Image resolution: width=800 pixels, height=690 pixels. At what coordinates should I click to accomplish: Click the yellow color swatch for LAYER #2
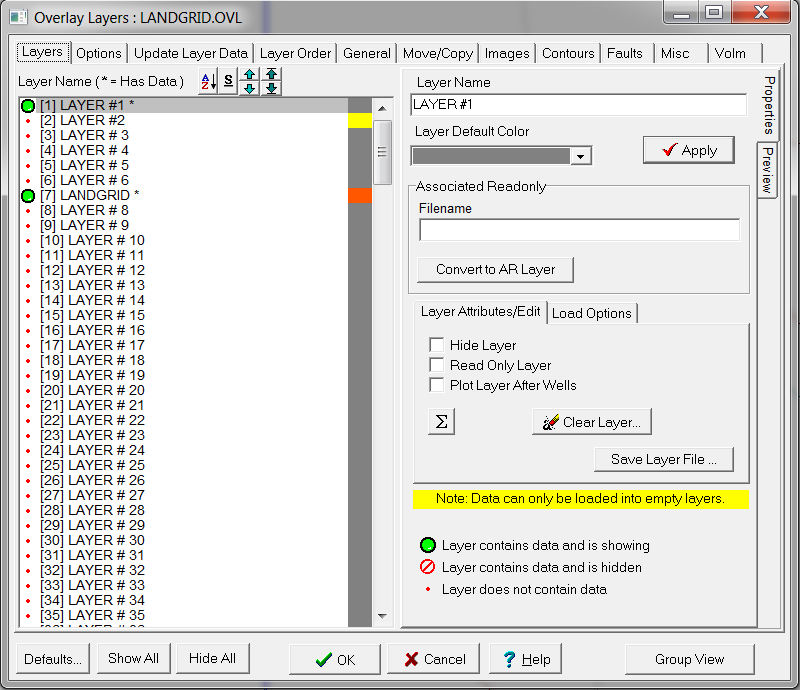click(359, 121)
